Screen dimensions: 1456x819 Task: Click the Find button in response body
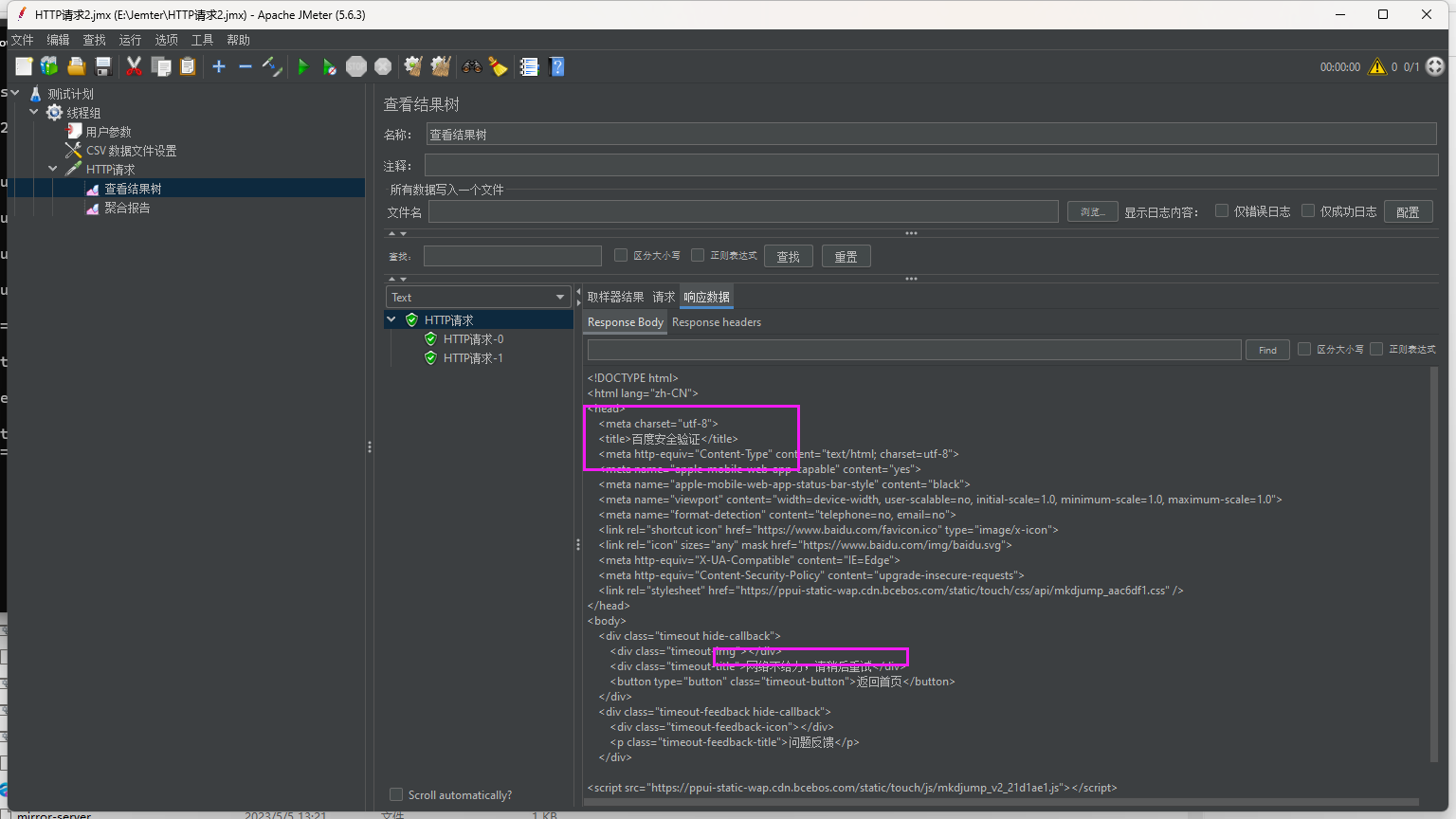pos(1267,350)
